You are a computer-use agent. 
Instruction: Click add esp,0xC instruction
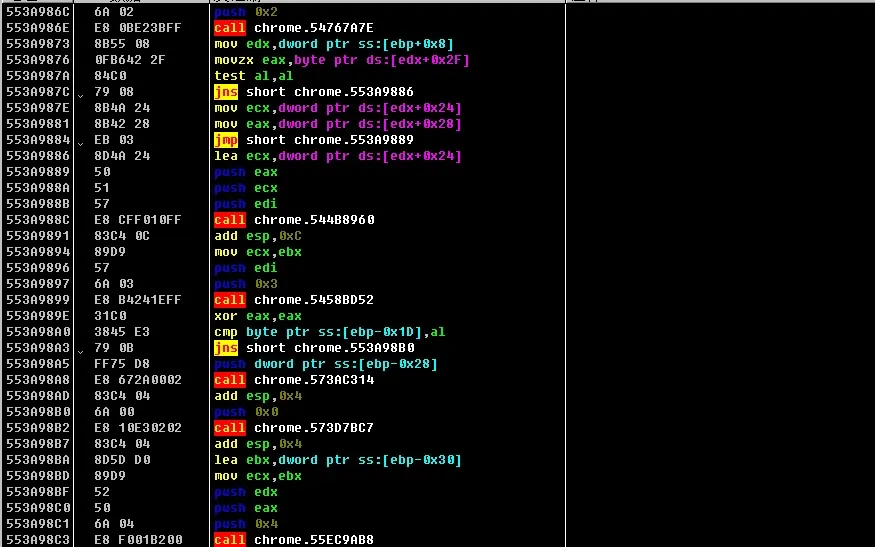258,236
